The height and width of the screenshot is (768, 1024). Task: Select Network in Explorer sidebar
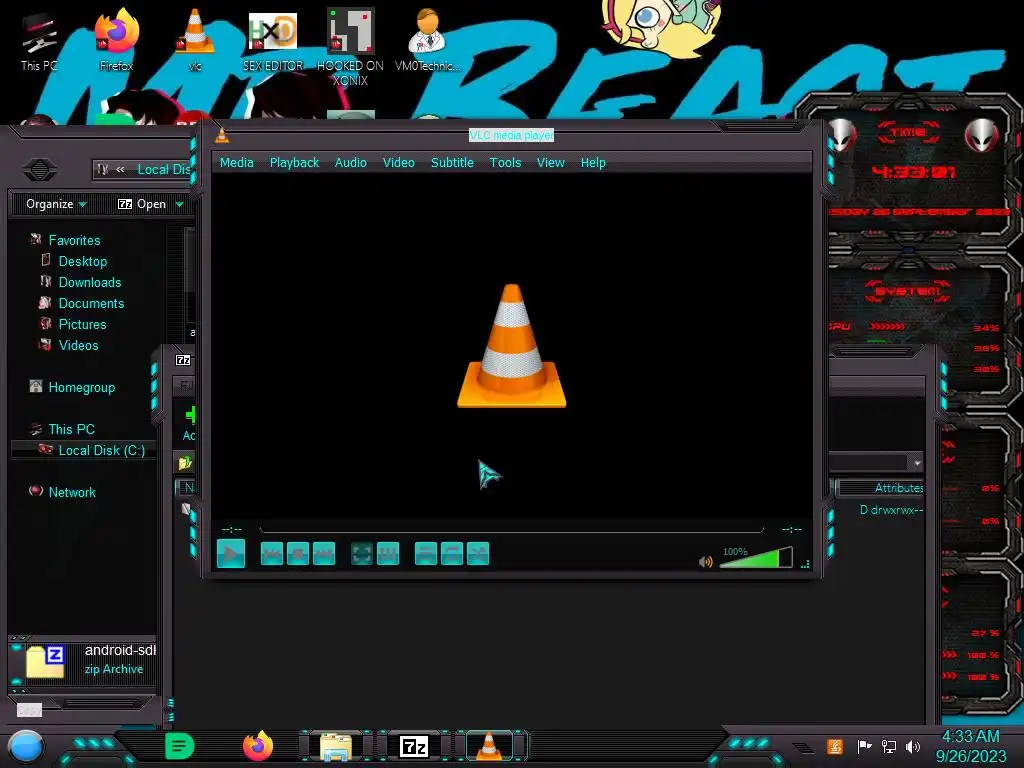(72, 492)
